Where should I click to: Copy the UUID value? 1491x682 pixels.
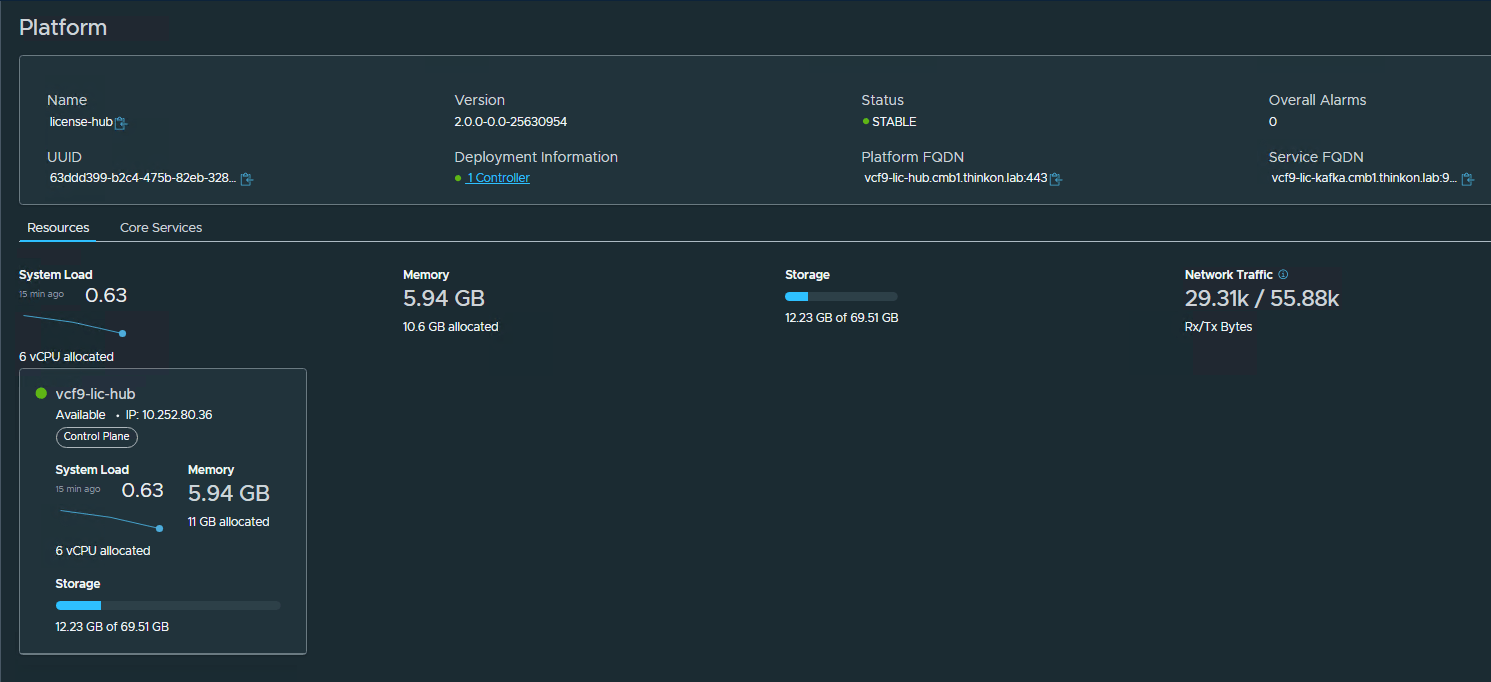pyautogui.click(x=247, y=179)
